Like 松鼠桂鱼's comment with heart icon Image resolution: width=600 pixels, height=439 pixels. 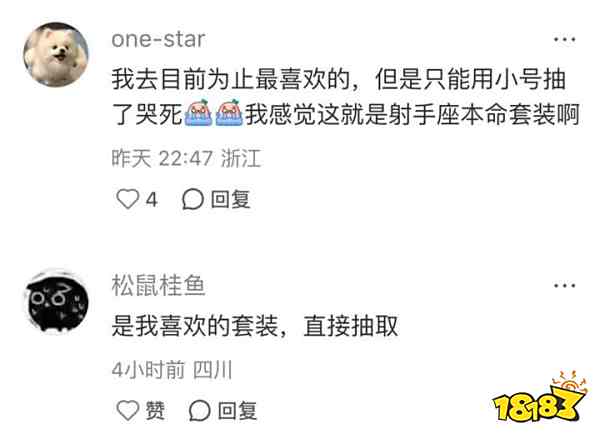(x=127, y=410)
